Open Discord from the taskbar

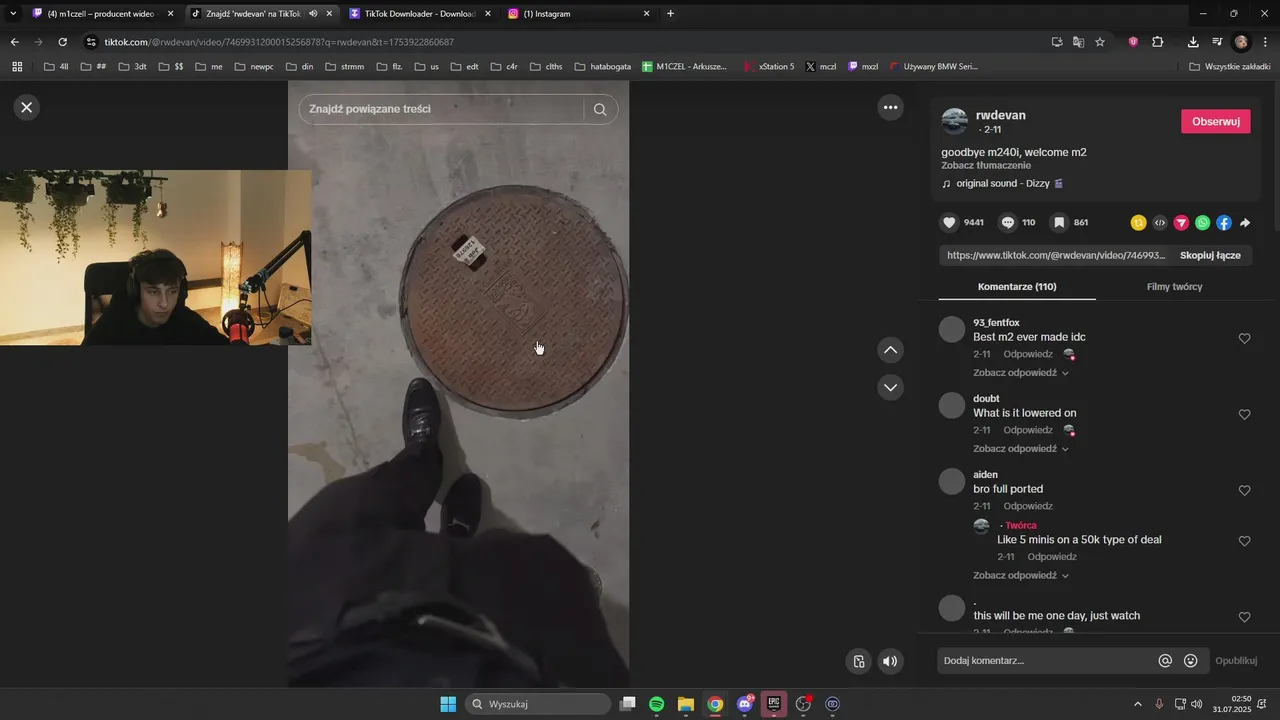(x=744, y=704)
